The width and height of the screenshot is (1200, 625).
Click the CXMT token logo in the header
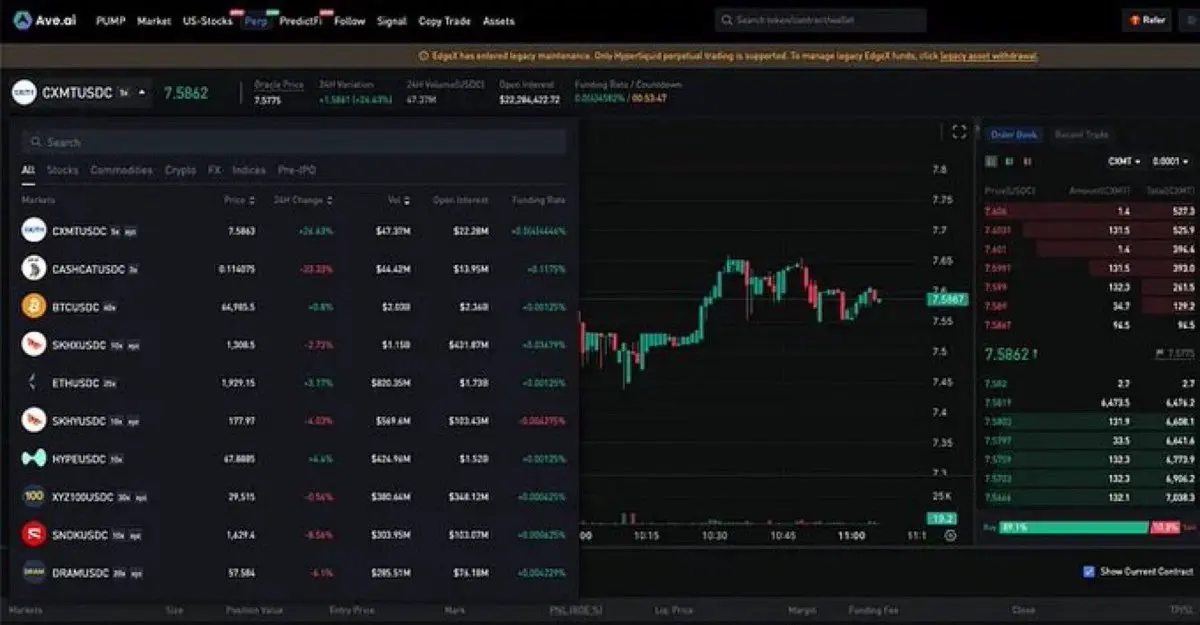coord(24,93)
